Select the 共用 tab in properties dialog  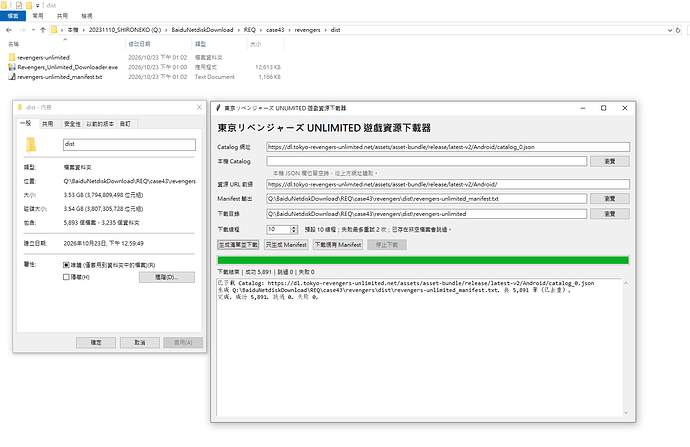[48, 124]
